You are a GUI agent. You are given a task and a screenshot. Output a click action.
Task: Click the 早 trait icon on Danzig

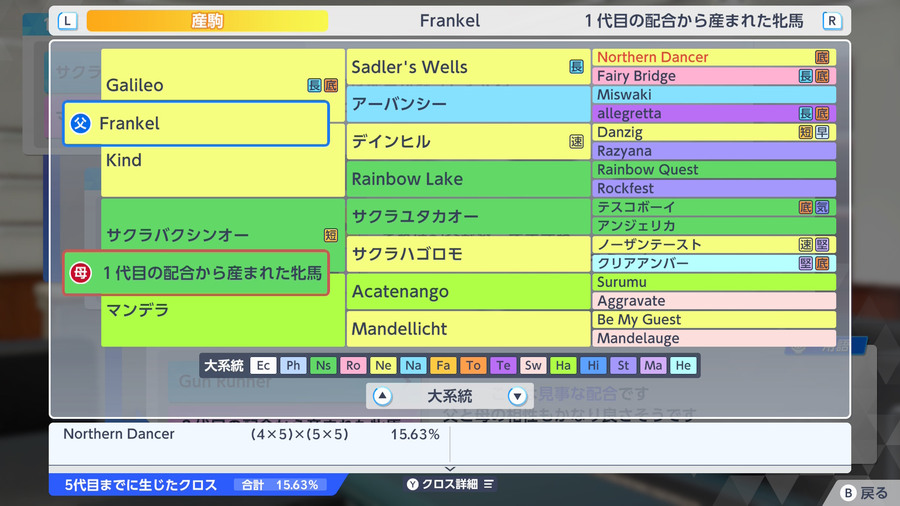[x=822, y=133]
